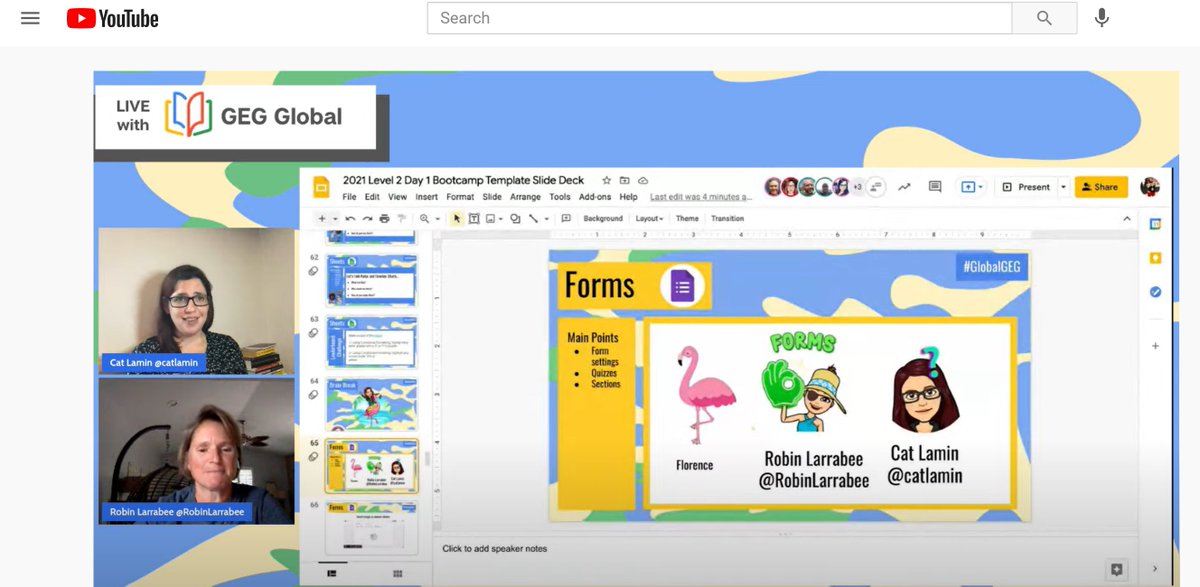Click the Background button
This screenshot has width=1200, height=587.
coord(603,218)
